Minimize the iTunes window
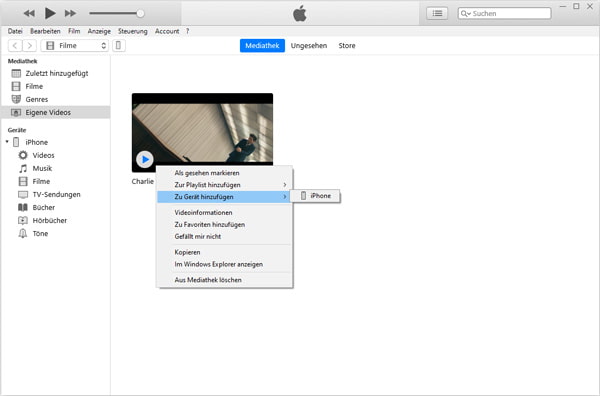This screenshot has height=396, width=600. 563,7
